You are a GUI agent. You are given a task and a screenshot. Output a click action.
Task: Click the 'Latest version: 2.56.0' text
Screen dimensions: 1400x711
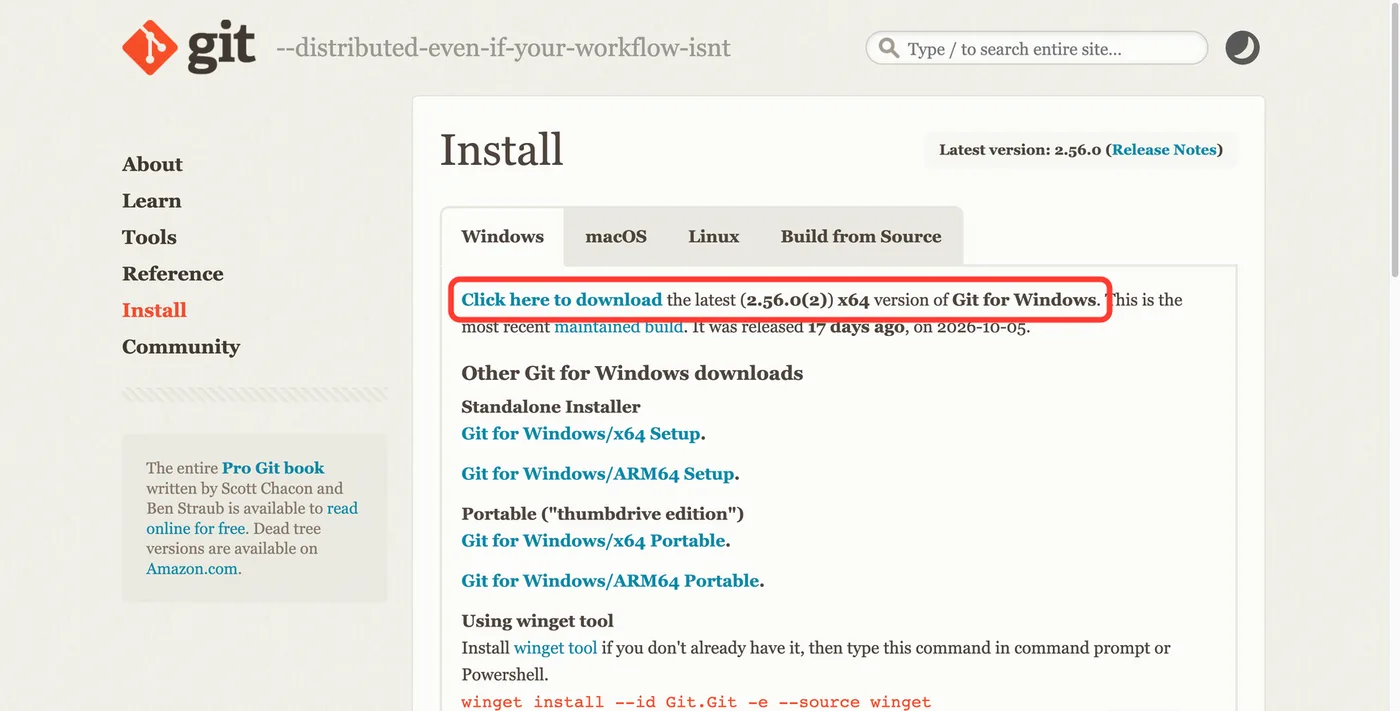1020,150
